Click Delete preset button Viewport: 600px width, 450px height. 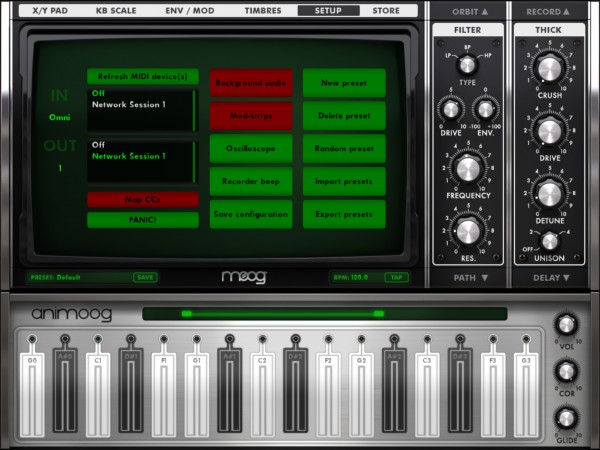[344, 116]
